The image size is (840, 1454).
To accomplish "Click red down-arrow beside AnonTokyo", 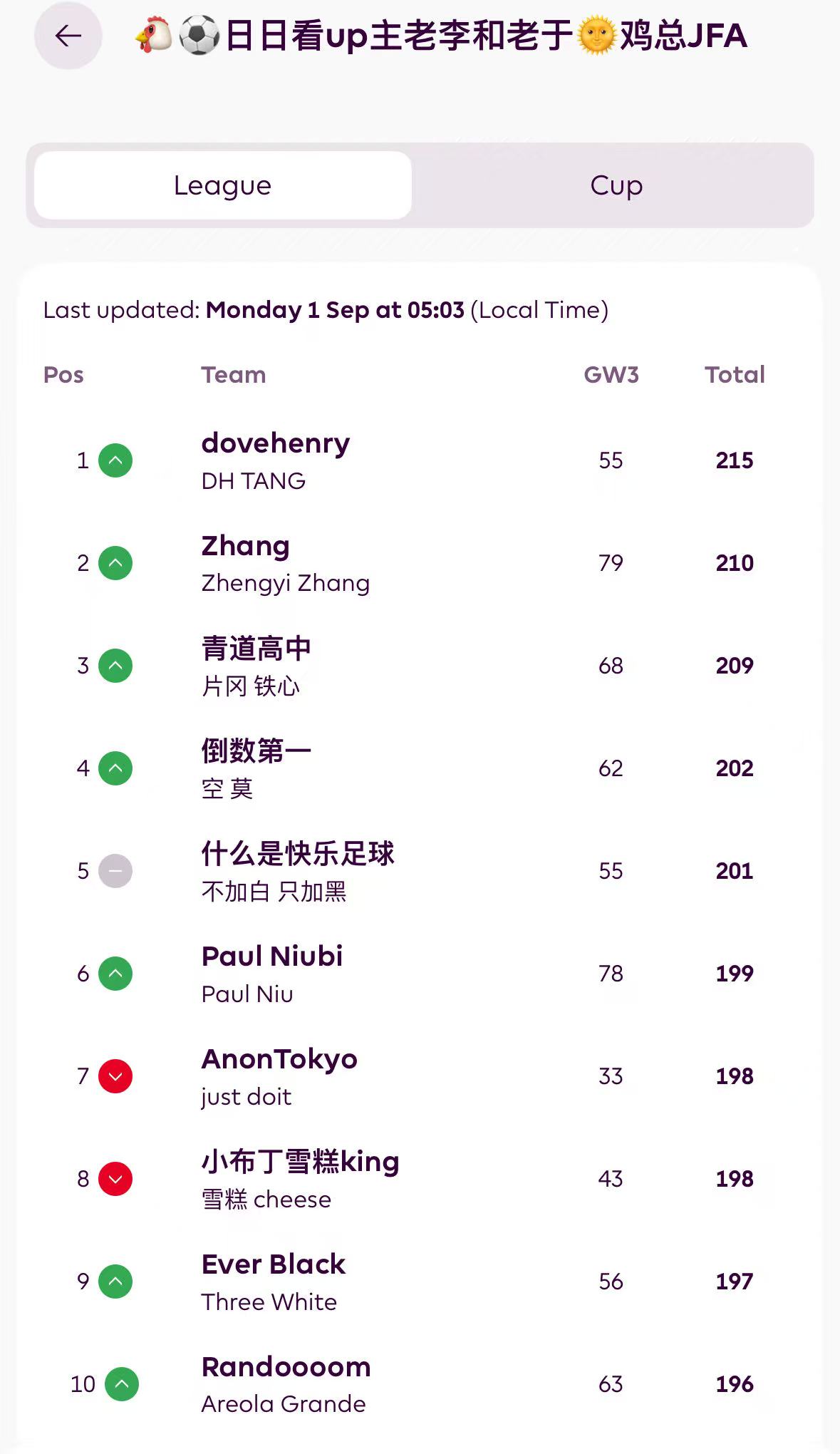I will [x=115, y=1076].
